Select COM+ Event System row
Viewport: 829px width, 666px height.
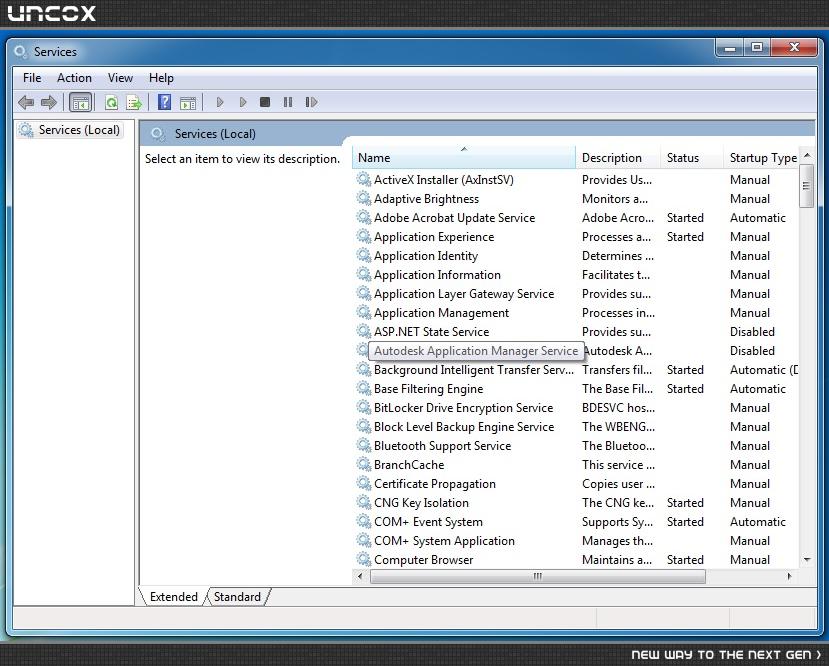tap(575, 522)
